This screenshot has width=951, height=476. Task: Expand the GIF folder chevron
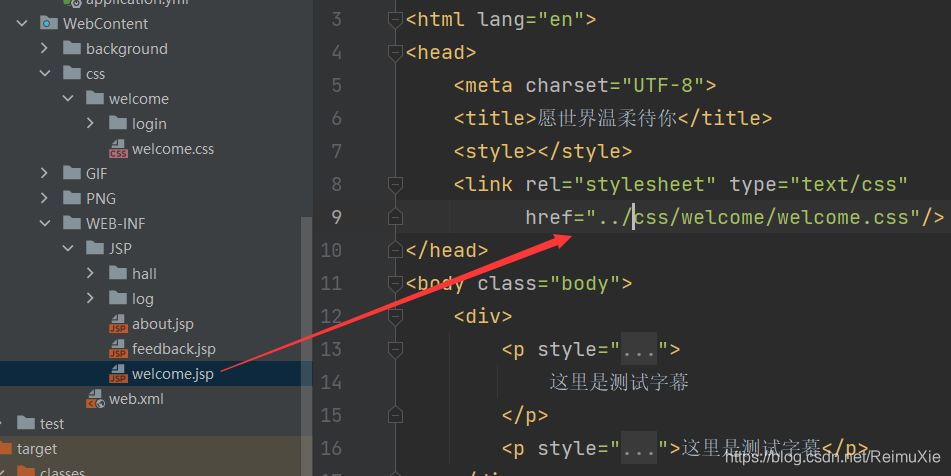pos(44,173)
